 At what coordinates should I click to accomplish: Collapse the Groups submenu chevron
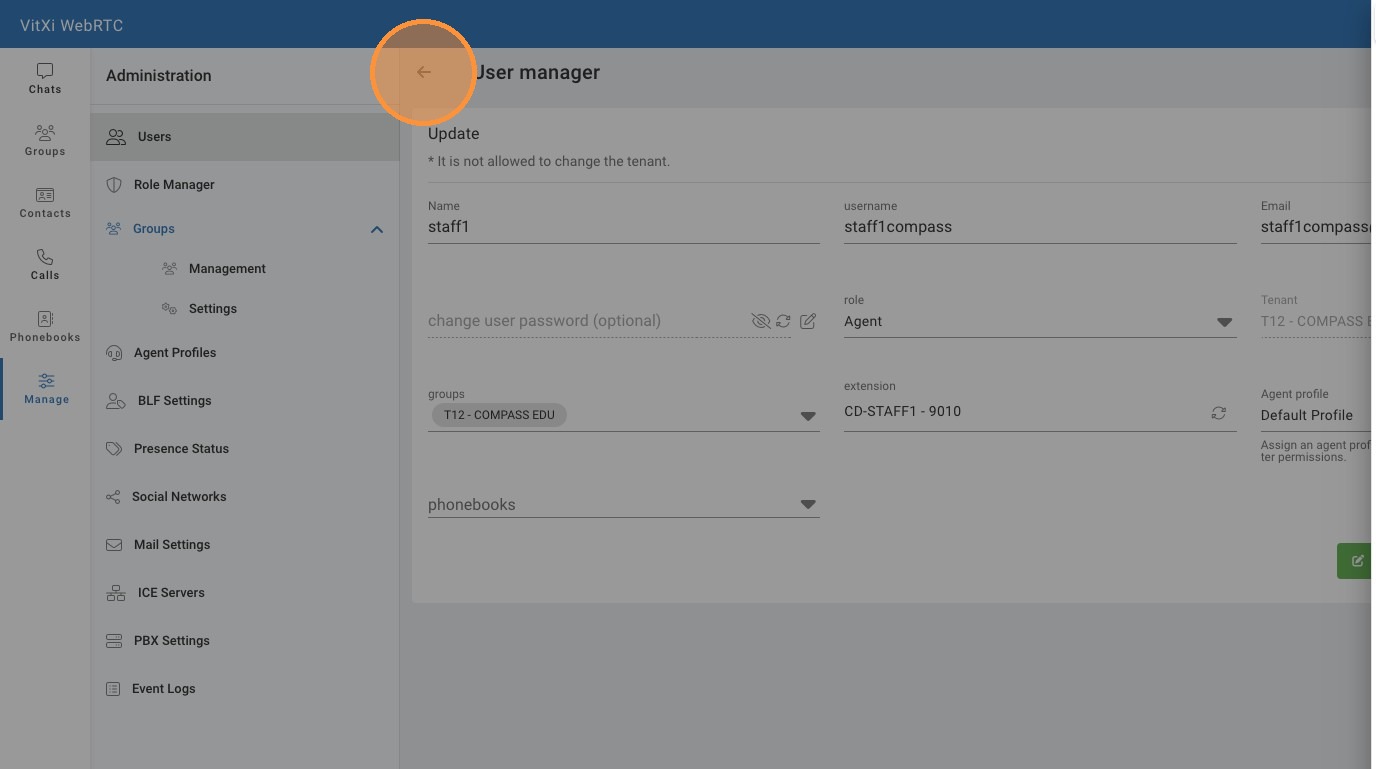[x=377, y=229]
